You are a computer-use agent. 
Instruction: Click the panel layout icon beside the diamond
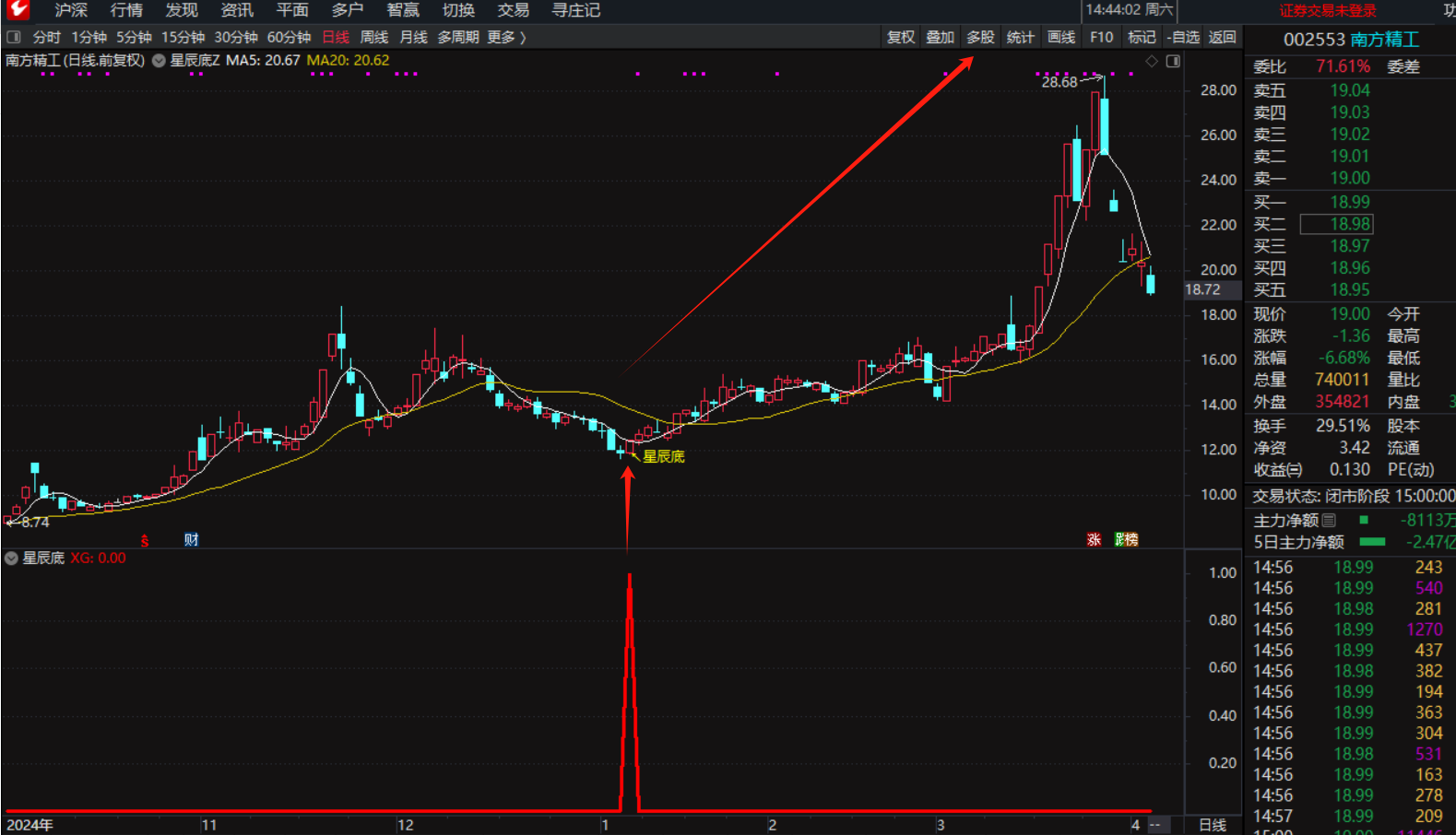(x=1173, y=61)
